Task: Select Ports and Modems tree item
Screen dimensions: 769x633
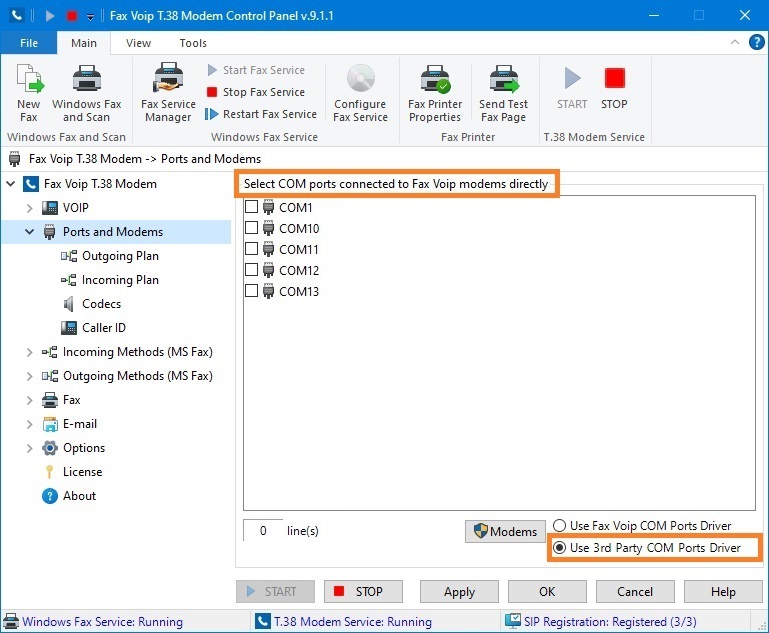Action: pos(103,232)
